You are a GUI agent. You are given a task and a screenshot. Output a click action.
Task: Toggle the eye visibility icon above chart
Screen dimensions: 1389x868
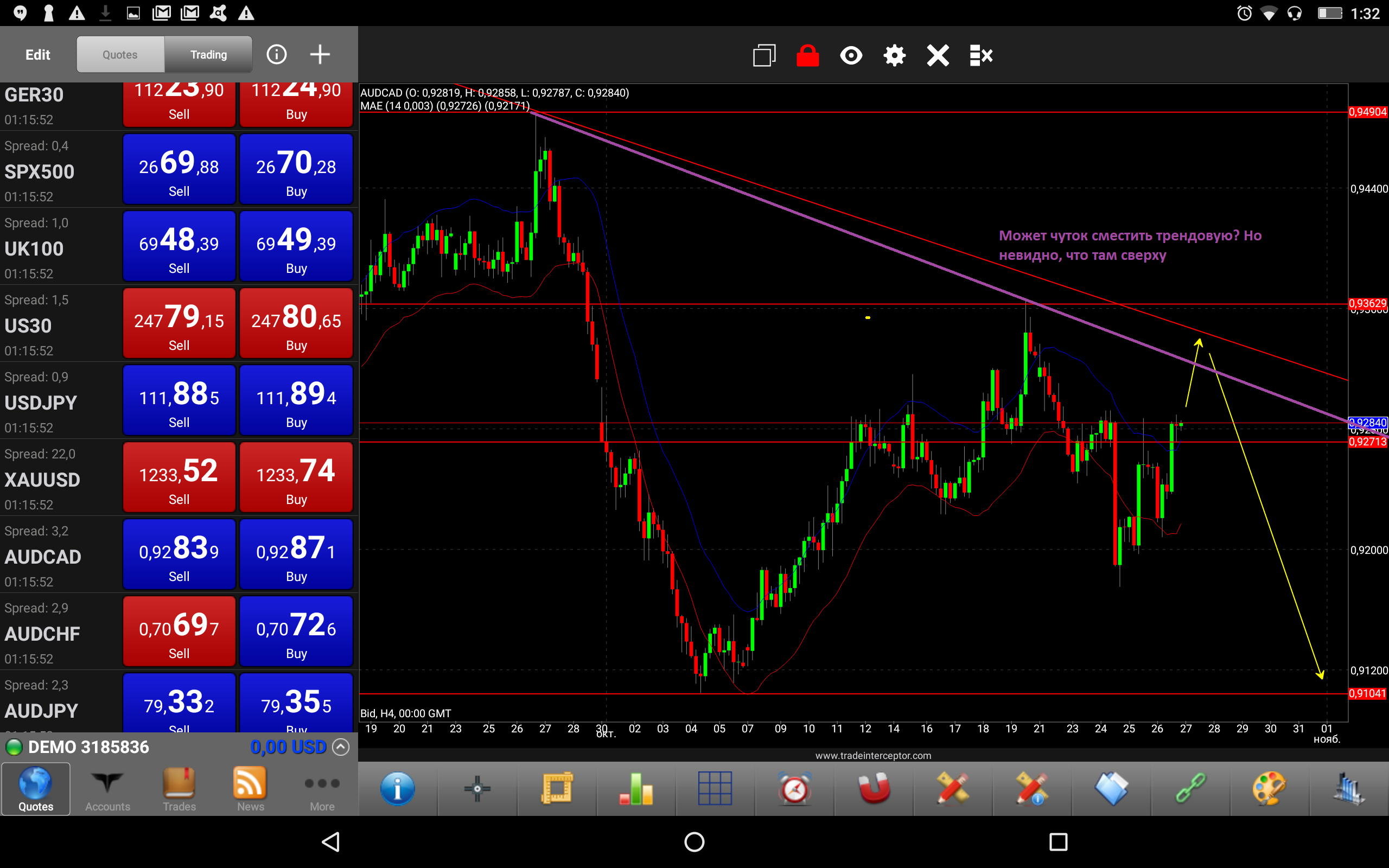pos(851,56)
